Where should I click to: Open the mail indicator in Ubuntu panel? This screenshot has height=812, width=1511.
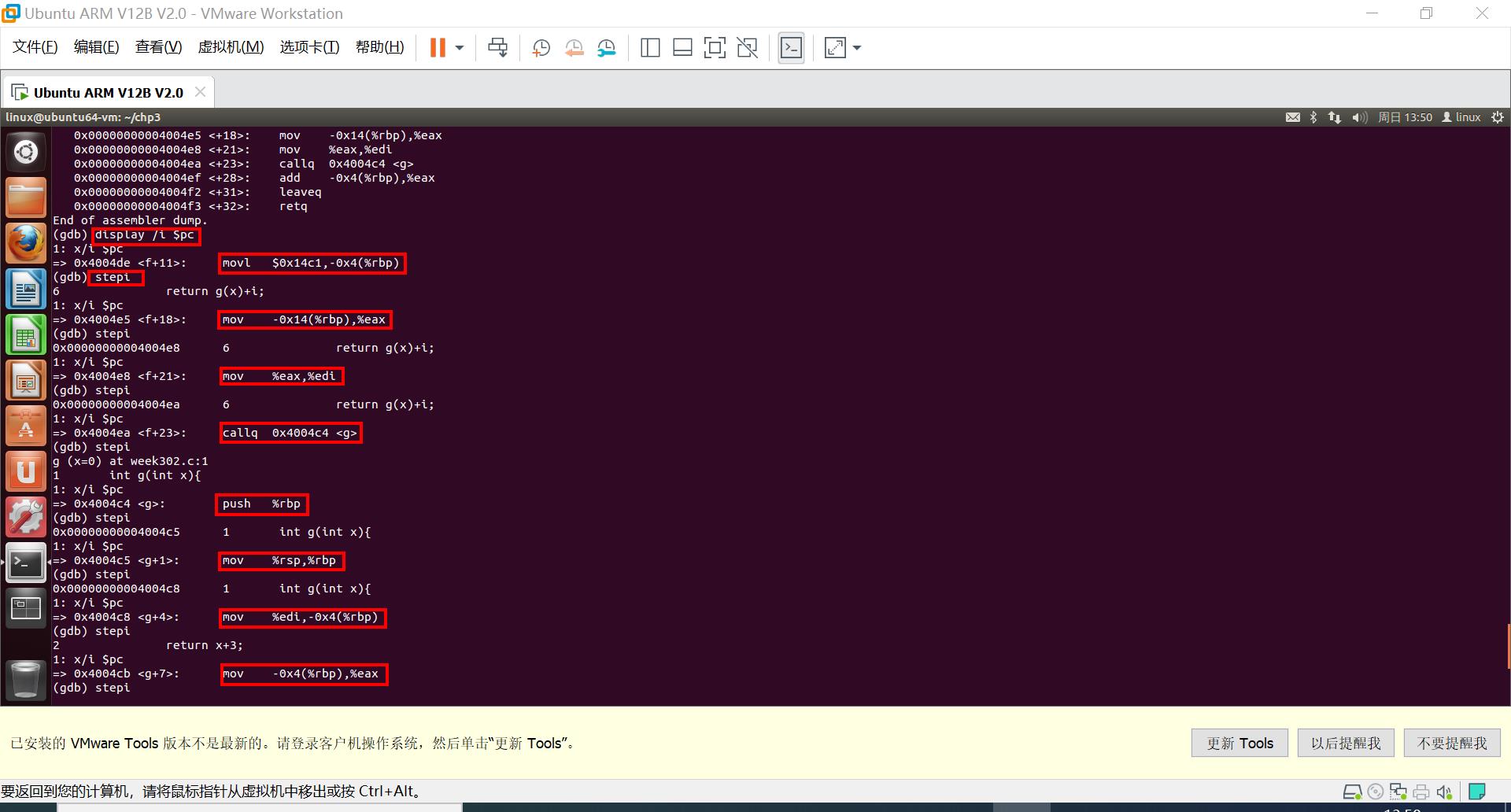tap(1293, 117)
